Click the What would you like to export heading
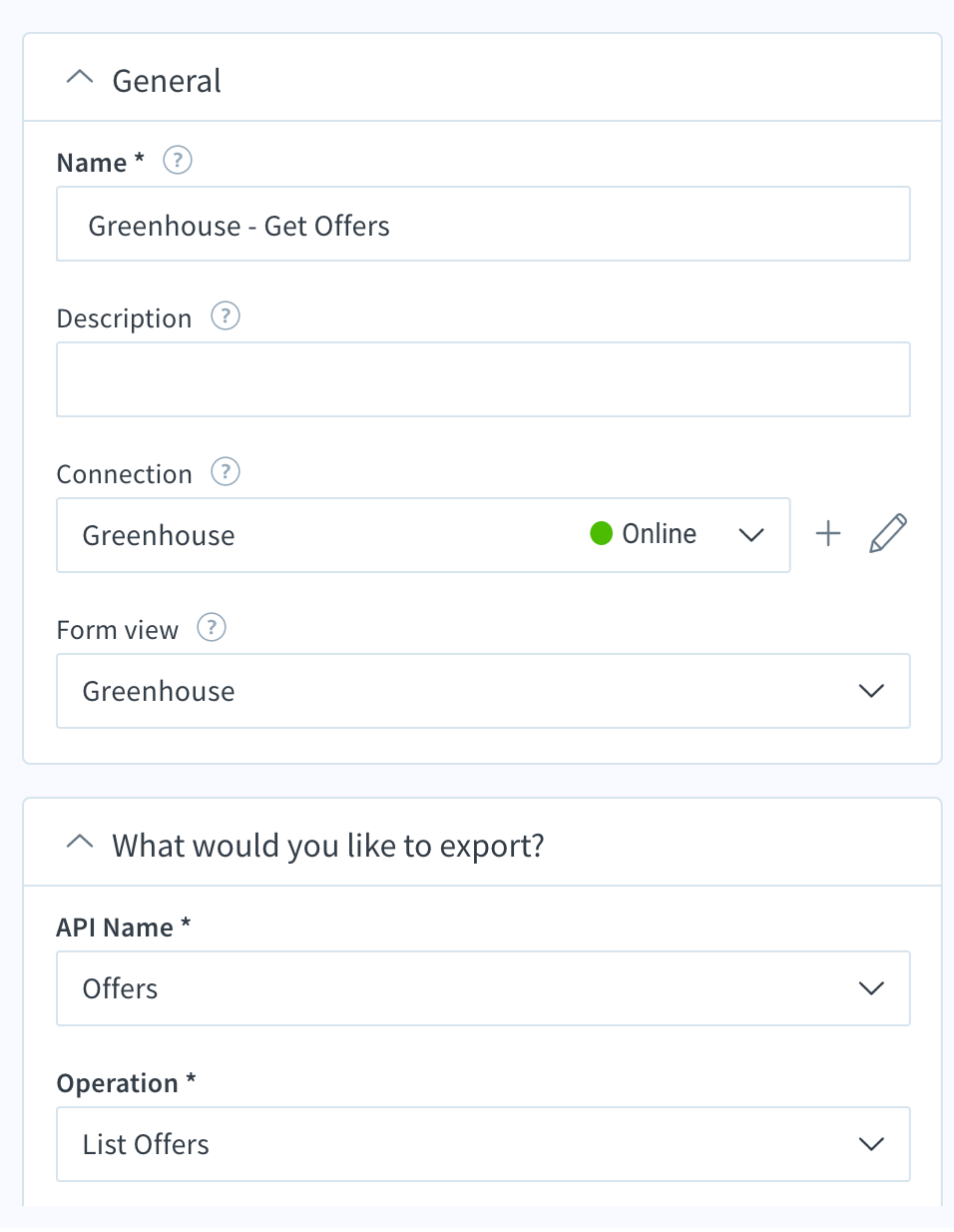954x1232 pixels. tap(328, 846)
